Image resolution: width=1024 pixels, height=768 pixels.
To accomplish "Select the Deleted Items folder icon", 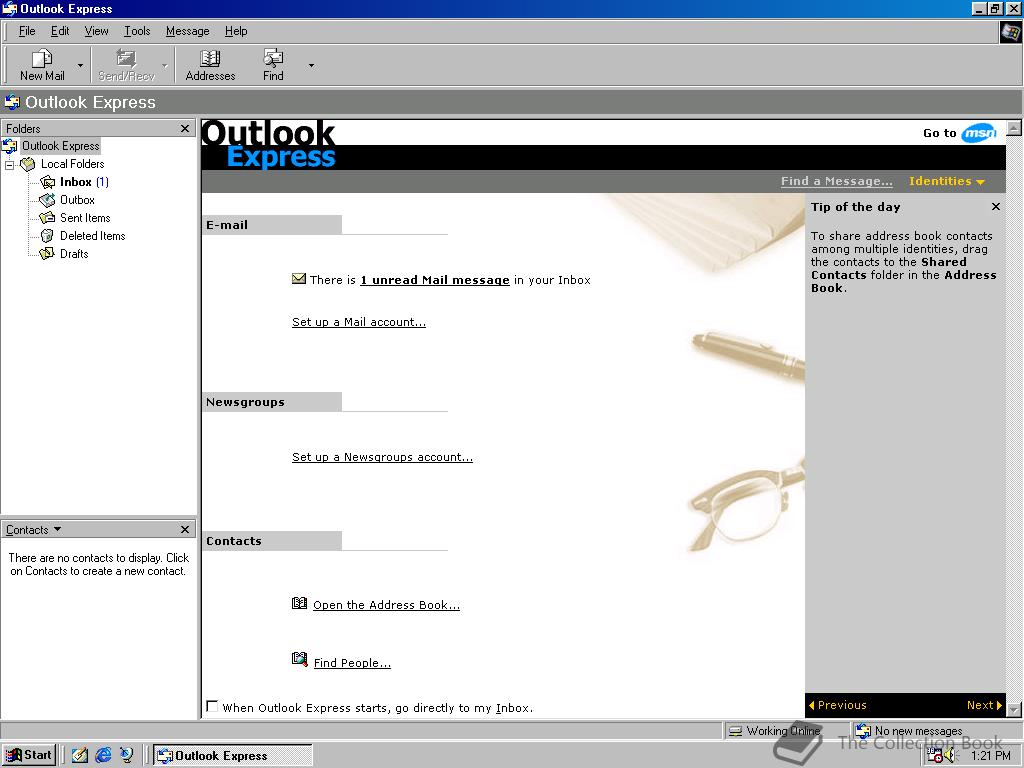I will (48, 236).
